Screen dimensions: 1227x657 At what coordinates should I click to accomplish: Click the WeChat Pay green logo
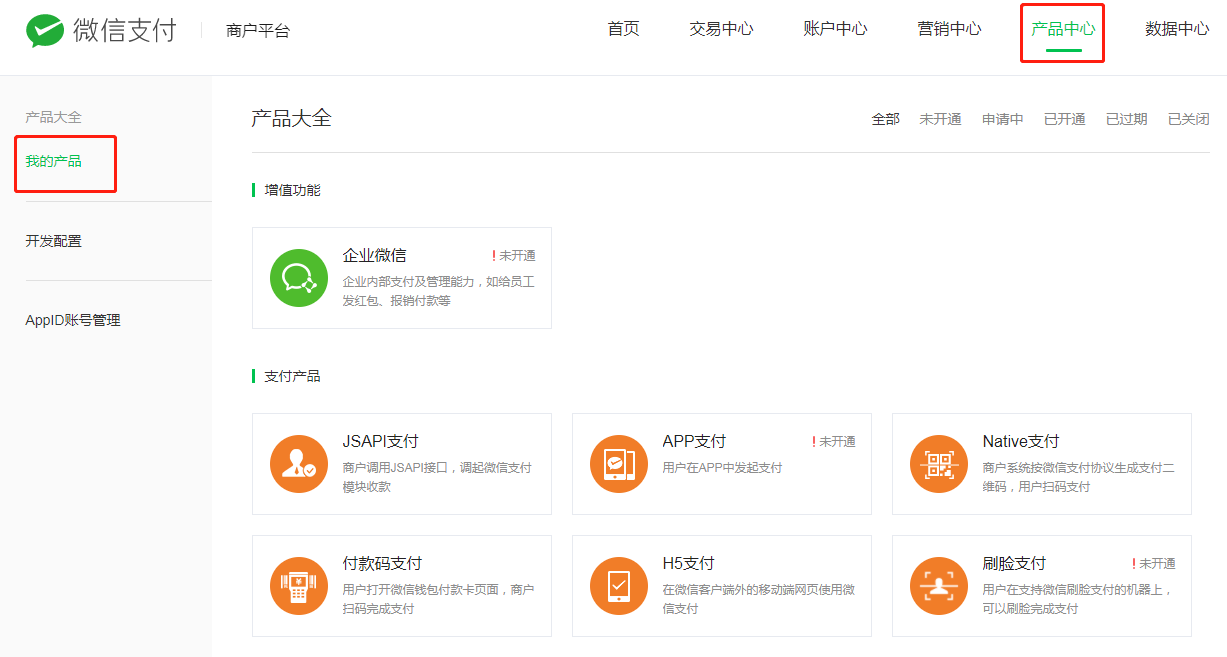pyautogui.click(x=44, y=31)
